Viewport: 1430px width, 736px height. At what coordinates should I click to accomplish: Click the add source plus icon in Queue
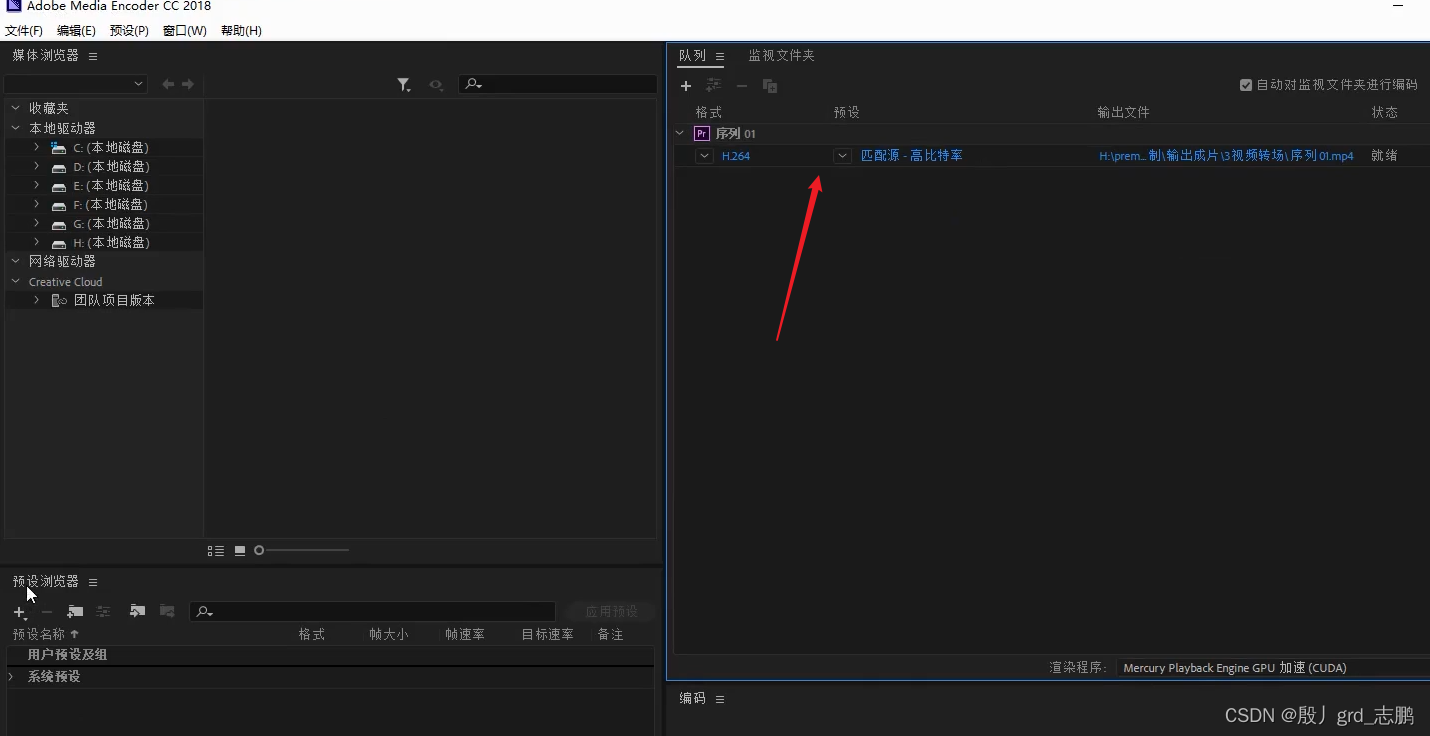coord(686,86)
